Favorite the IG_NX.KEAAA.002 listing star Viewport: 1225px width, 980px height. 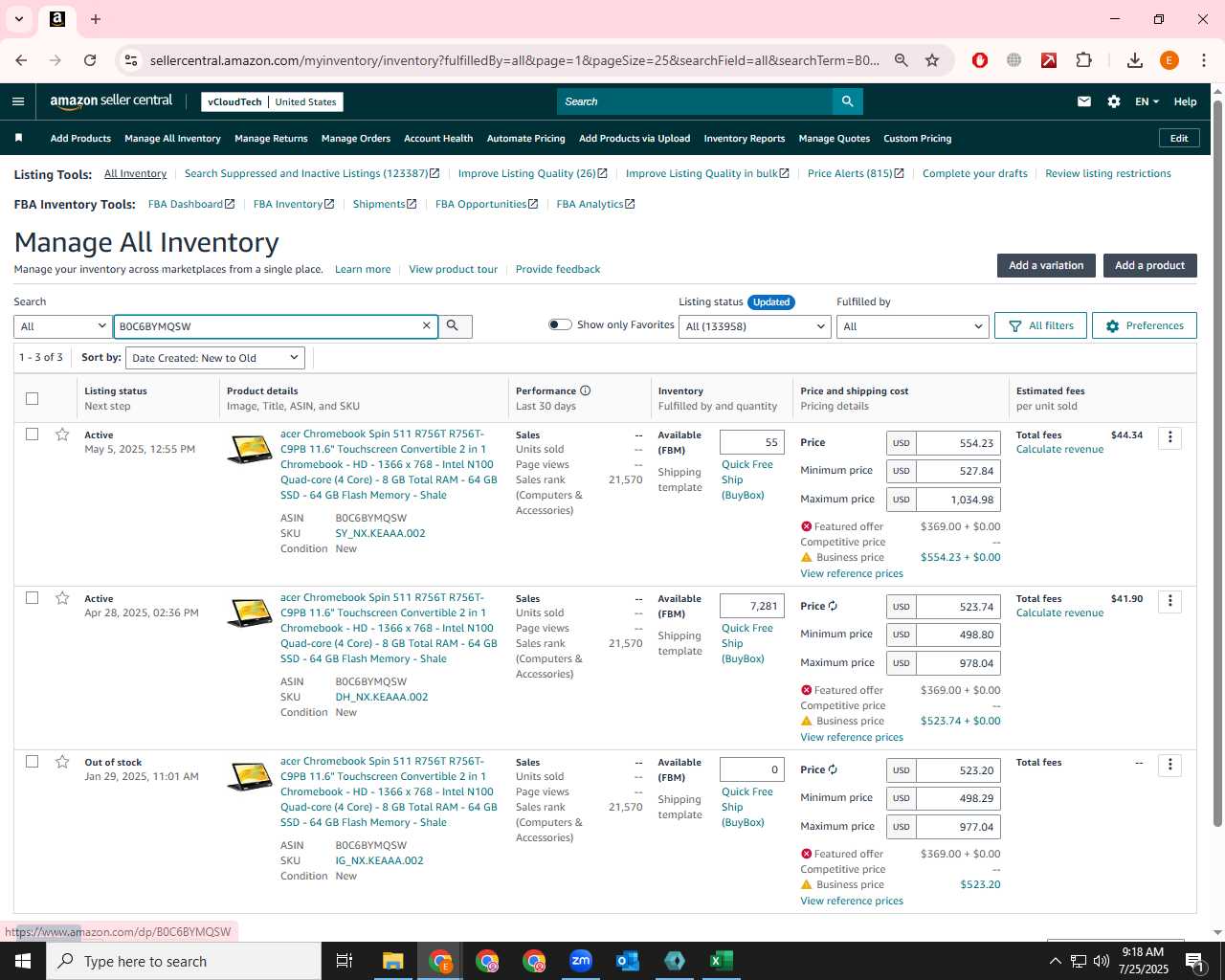[x=62, y=762]
